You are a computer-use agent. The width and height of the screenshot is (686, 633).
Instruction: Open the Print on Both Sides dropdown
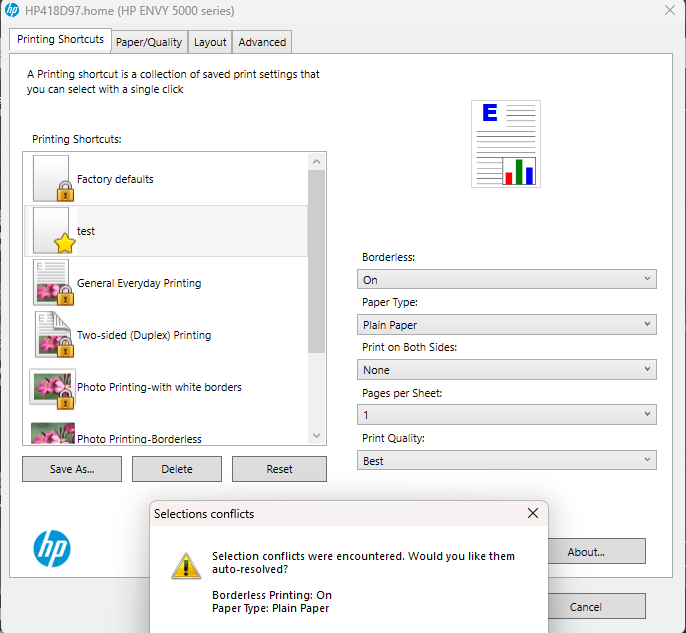(507, 370)
